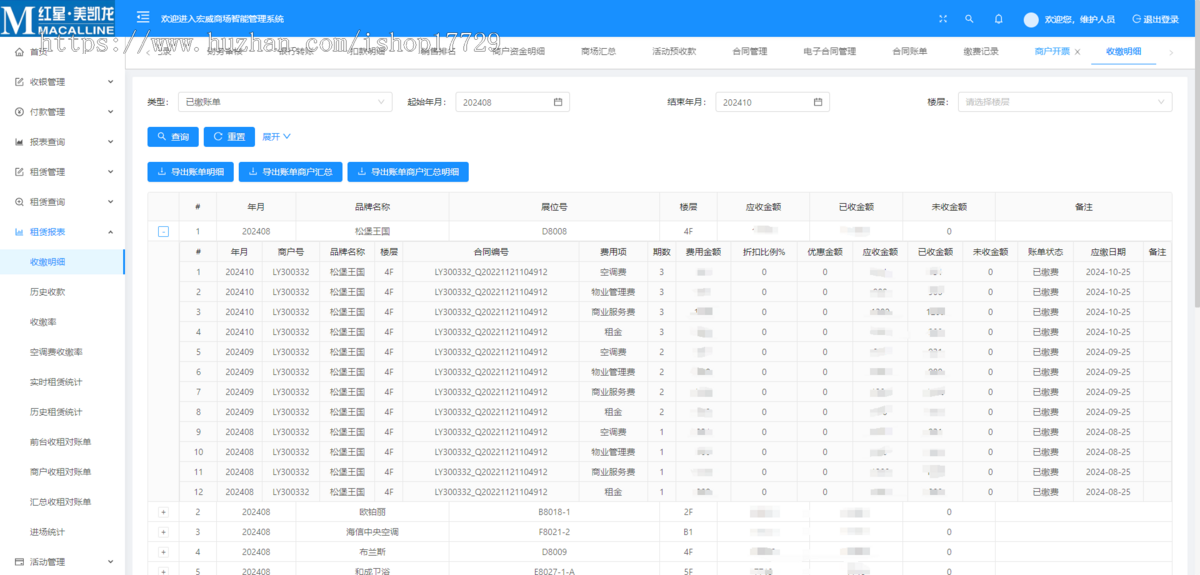Click the 起始年月 field showing 202408

512,102
